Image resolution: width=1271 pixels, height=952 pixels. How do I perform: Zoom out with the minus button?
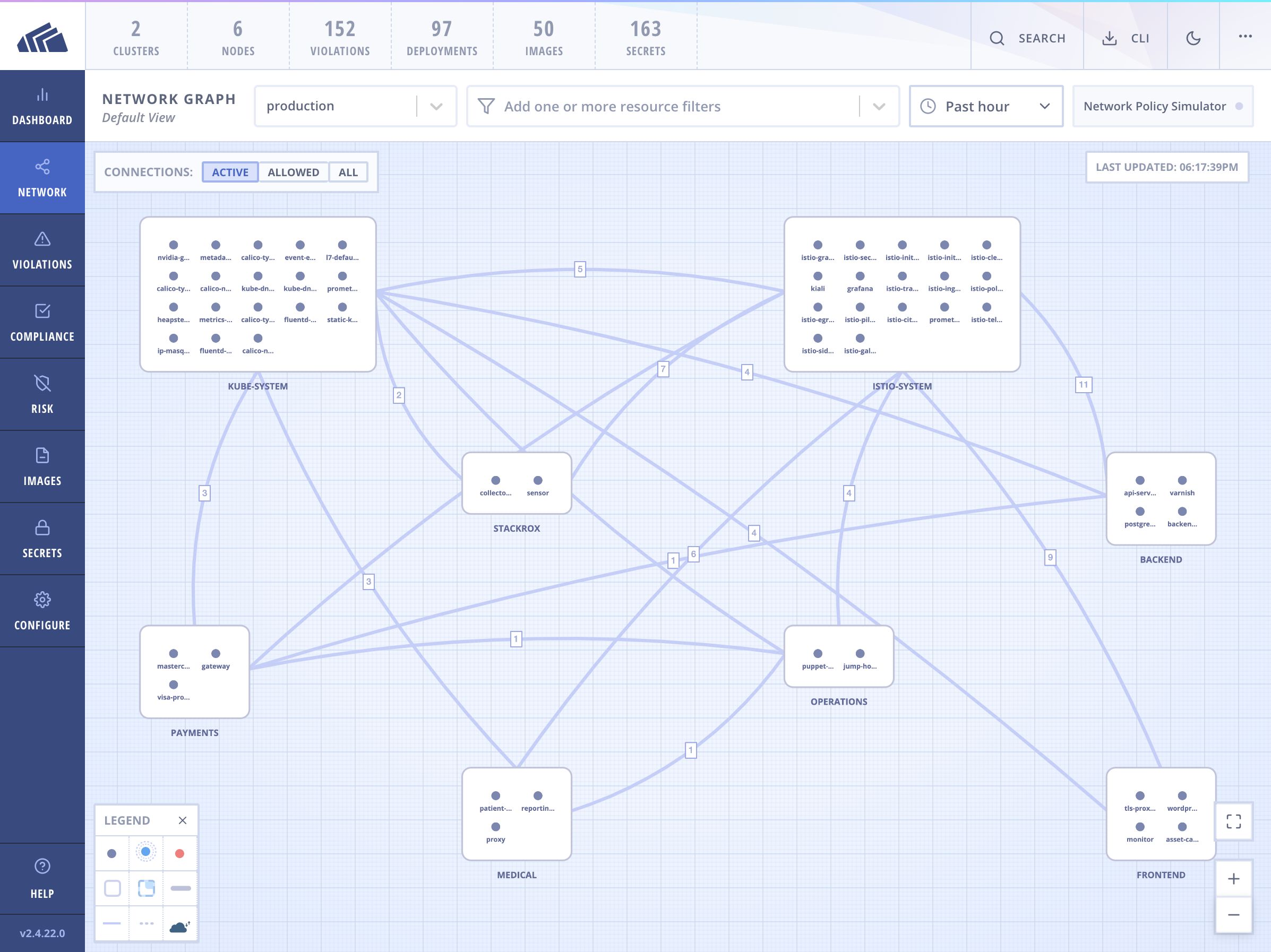1234,915
